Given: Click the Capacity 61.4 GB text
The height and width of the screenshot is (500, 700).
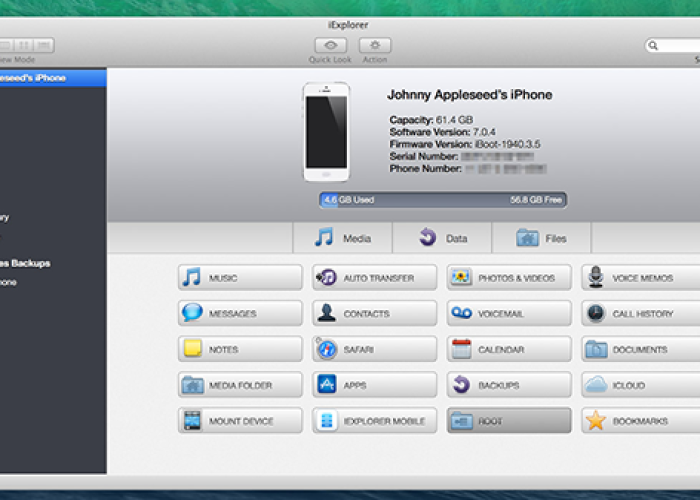Looking at the screenshot, I should [x=431, y=120].
